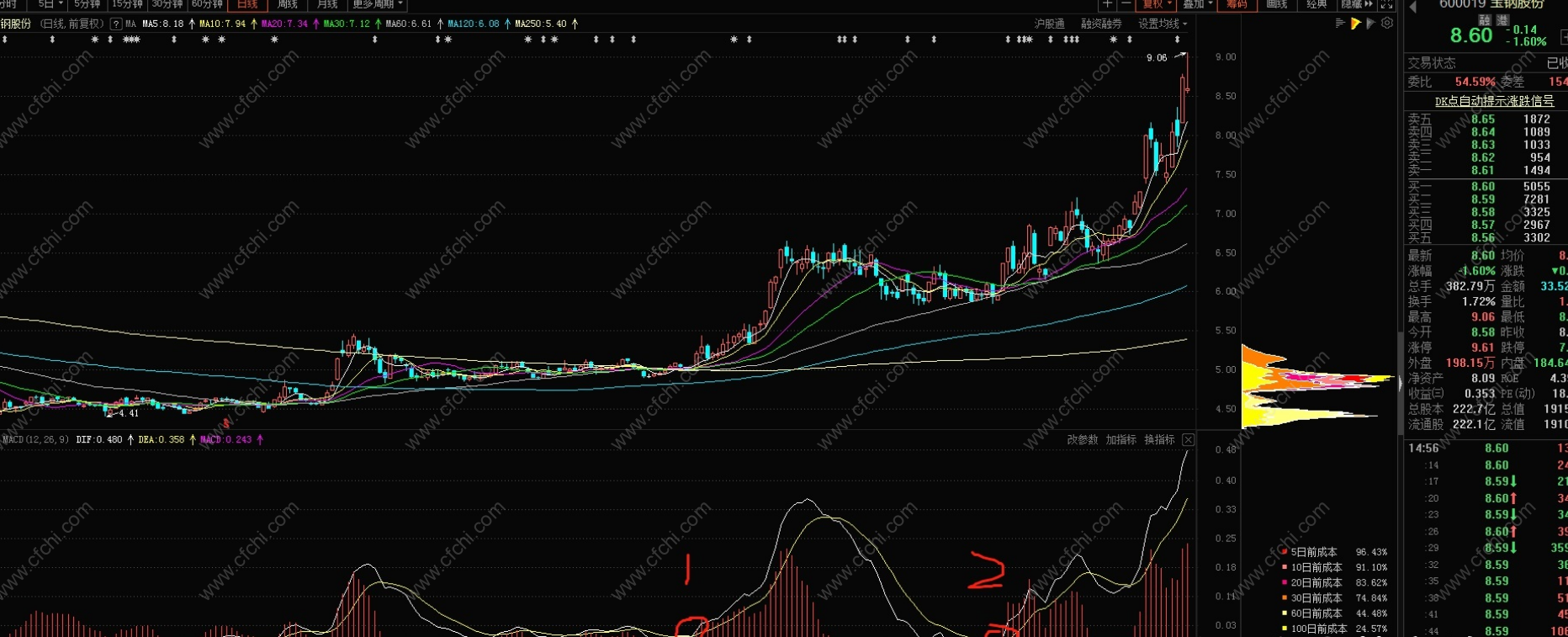This screenshot has width=1568, height=637.
Task: Switch to the 月线 monthly chart tab
Action: tap(327, 4)
